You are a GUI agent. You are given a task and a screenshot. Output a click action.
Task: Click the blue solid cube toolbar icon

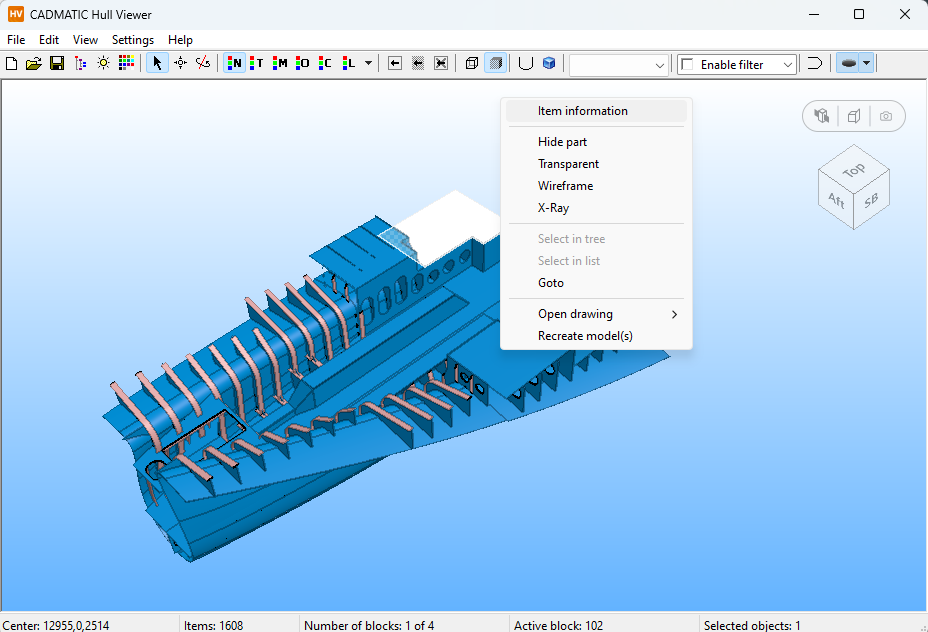tap(549, 63)
